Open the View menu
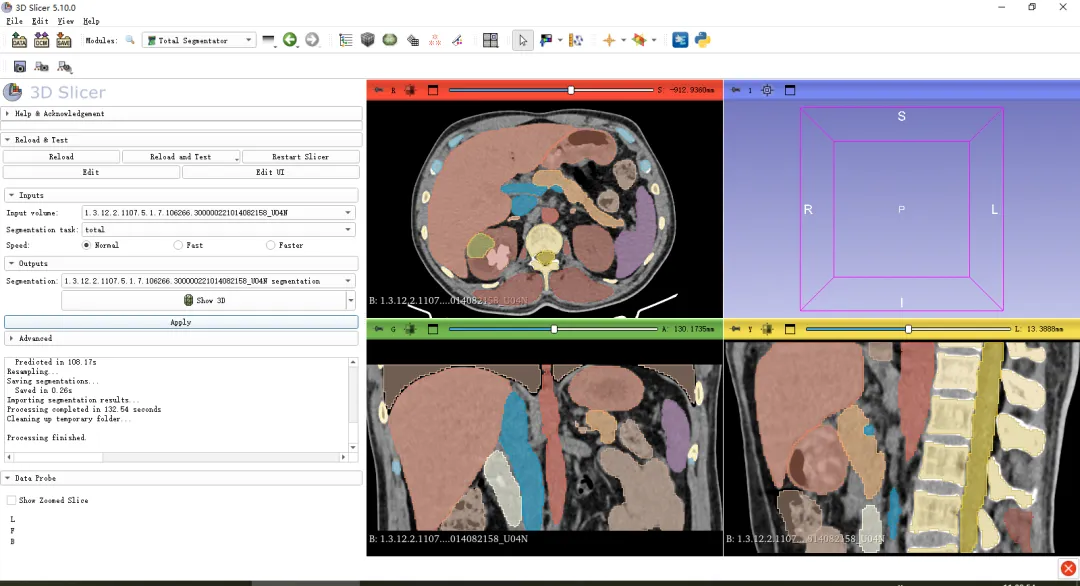 click(66, 21)
